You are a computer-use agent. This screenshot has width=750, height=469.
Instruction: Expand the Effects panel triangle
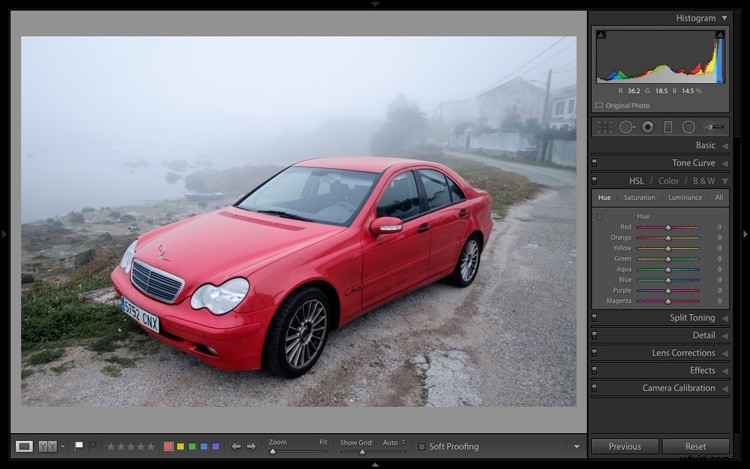click(x=725, y=371)
